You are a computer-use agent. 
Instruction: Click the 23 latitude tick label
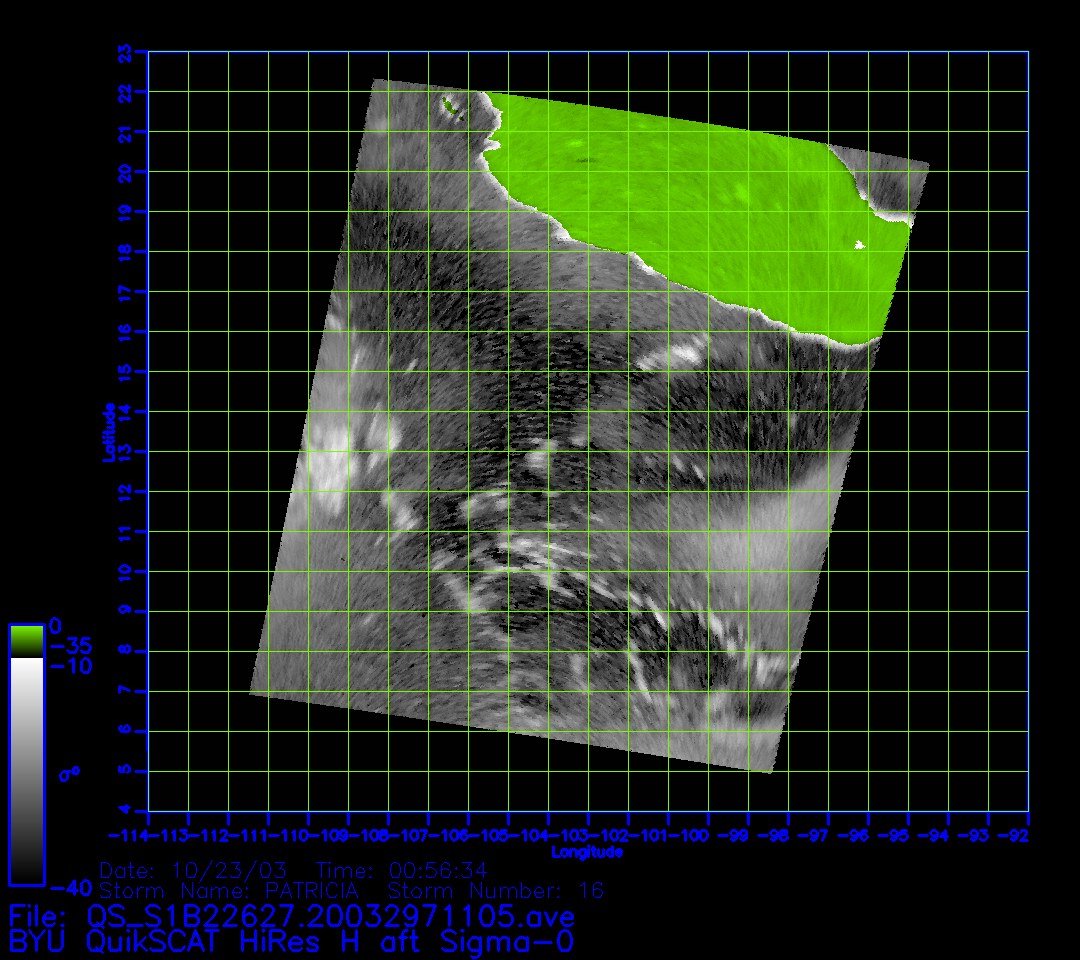tap(124, 51)
